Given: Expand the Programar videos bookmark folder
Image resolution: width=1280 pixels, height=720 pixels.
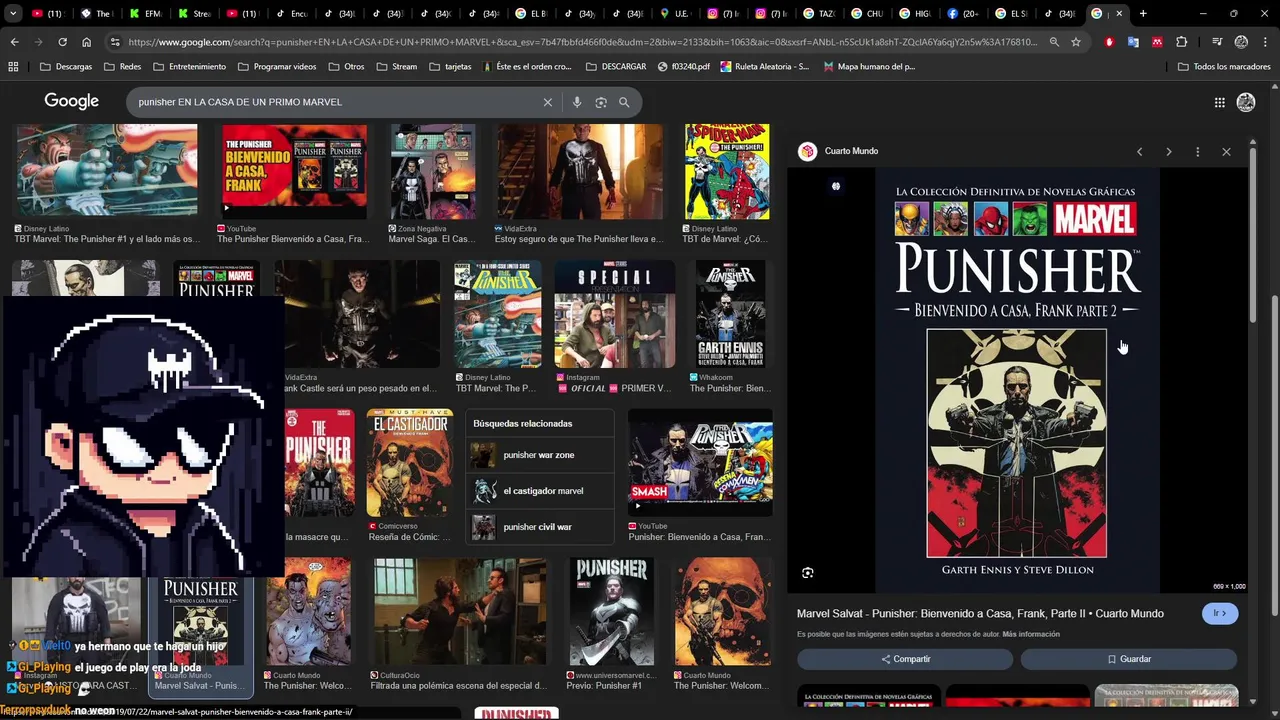Looking at the screenshot, I should tap(276, 67).
